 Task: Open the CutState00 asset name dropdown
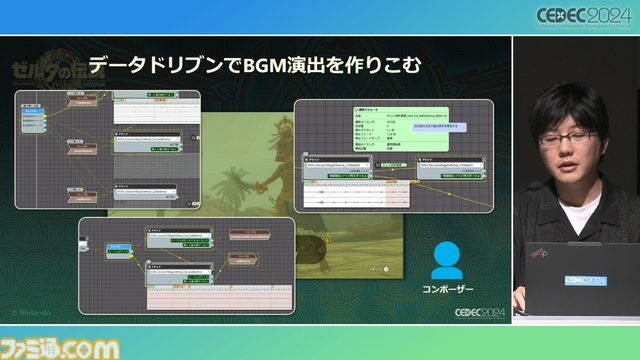[338, 165]
